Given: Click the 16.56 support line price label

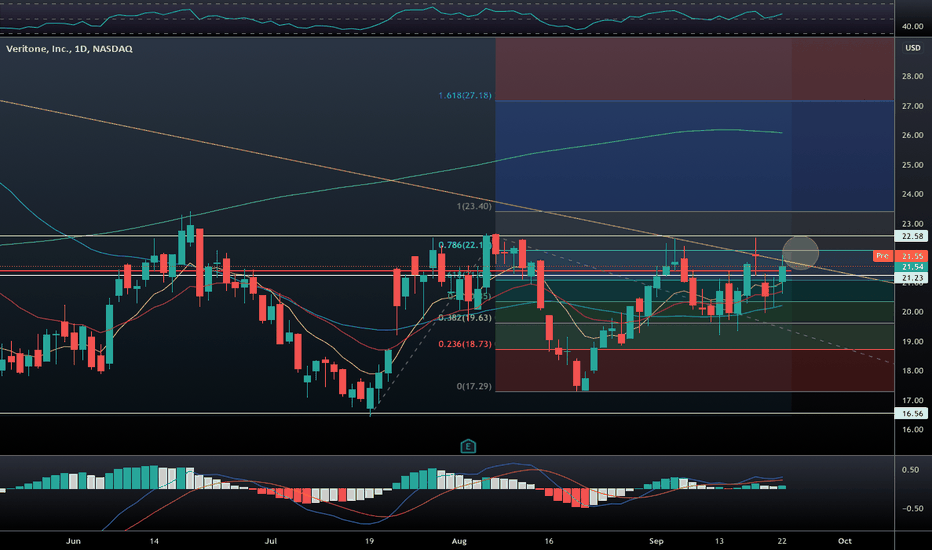Looking at the screenshot, I should (911, 413).
